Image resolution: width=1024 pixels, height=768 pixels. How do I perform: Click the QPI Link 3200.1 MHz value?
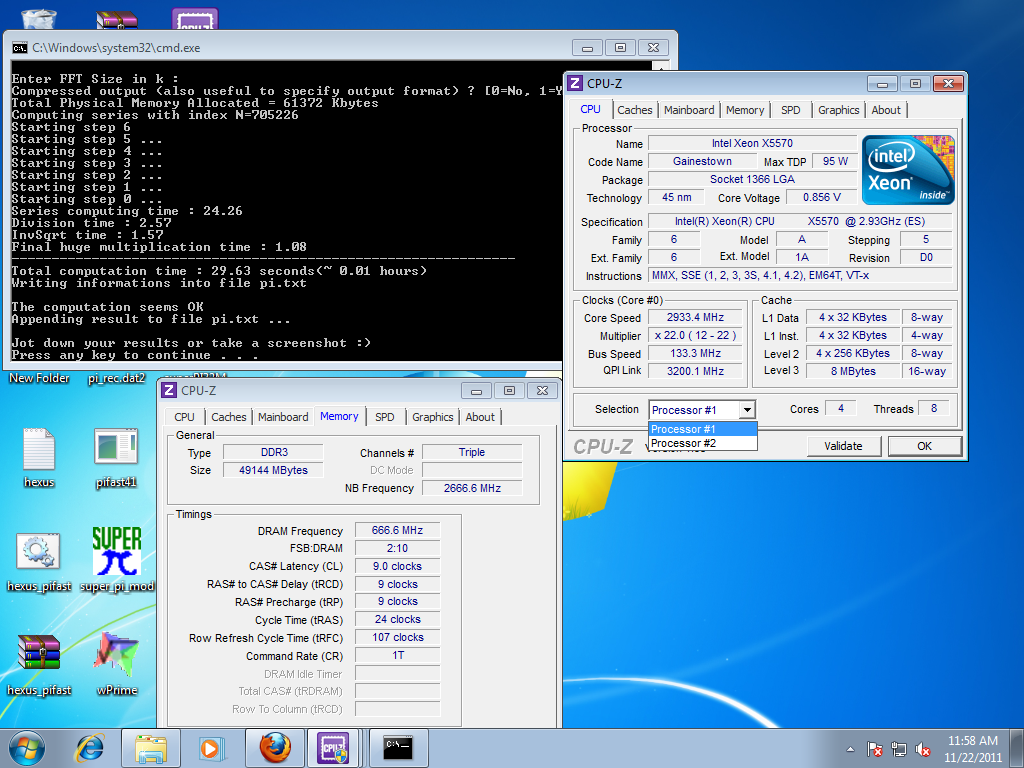click(695, 371)
